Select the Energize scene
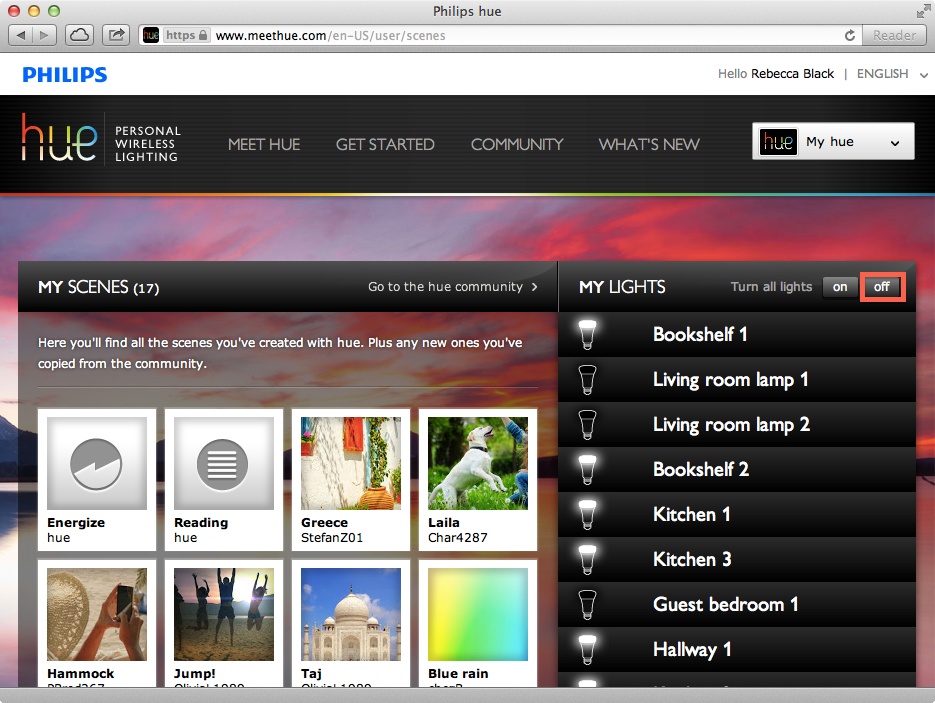This screenshot has height=703, width=935. tap(97, 480)
